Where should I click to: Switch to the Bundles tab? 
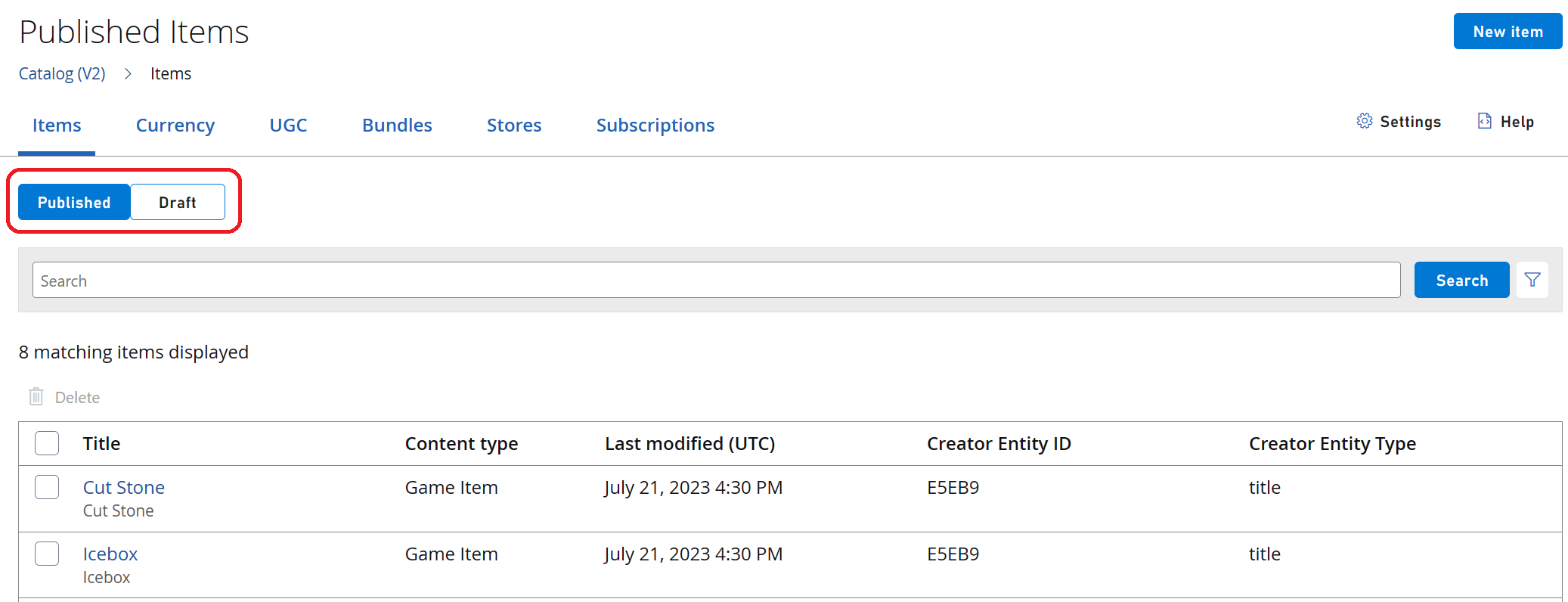(x=397, y=125)
